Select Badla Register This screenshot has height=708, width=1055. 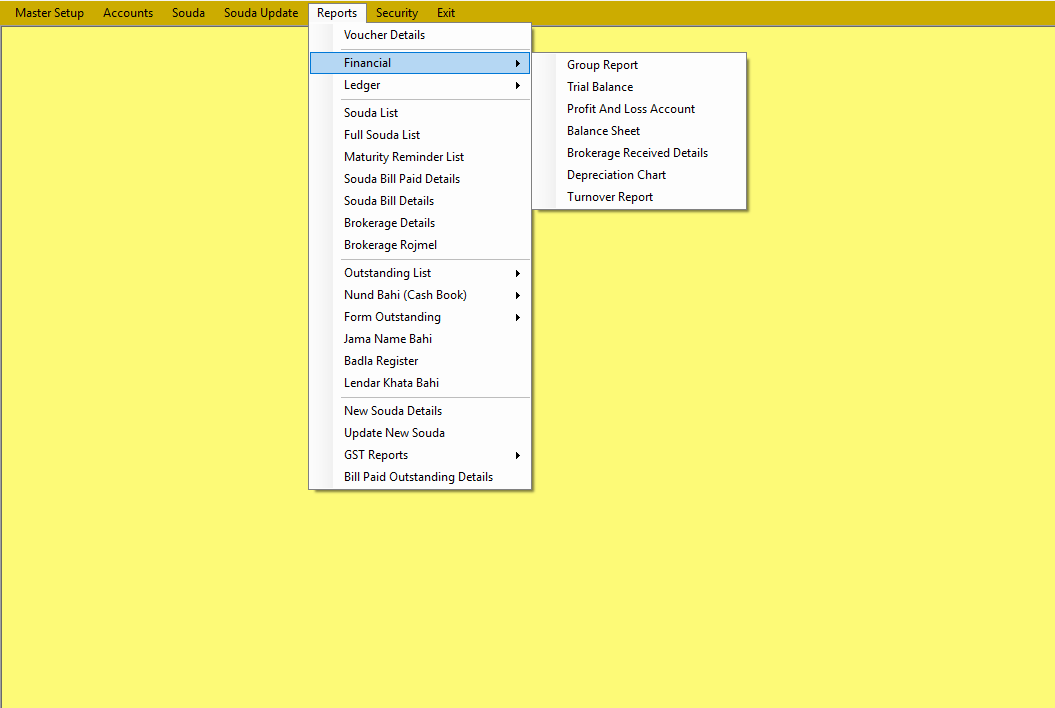pos(420,361)
